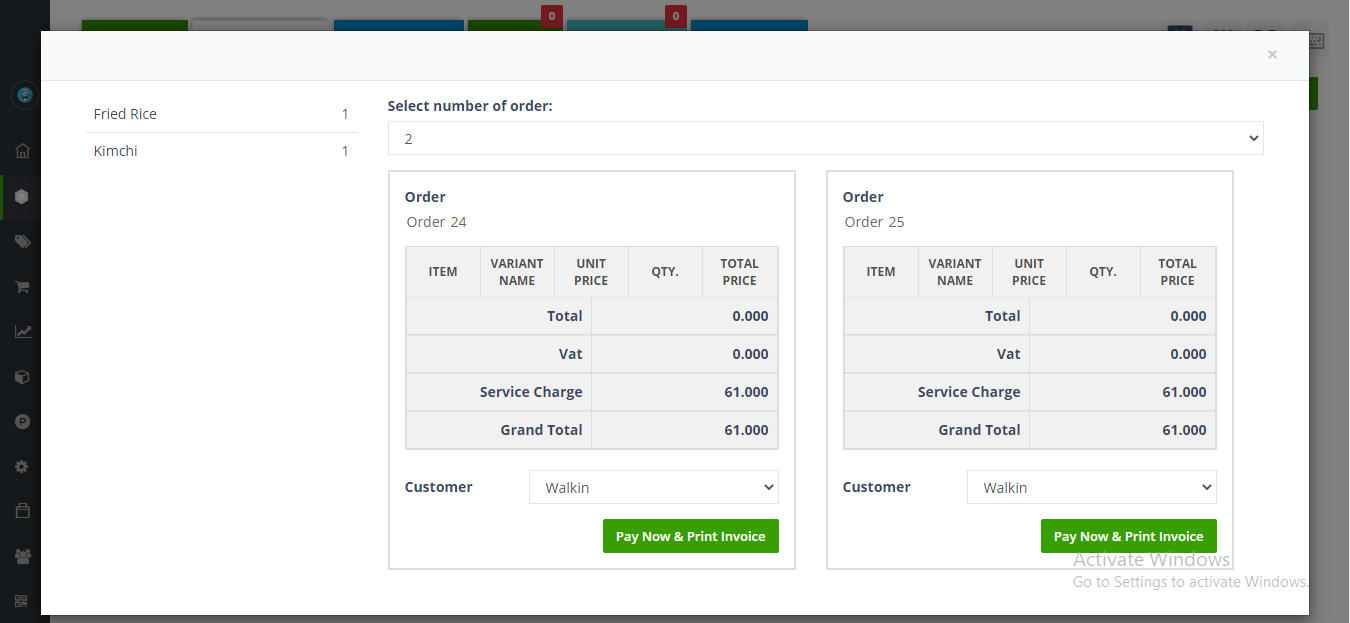1350x623 pixels.
Task: Click the active hexagon icon in the sidebar
Action: click(22, 197)
